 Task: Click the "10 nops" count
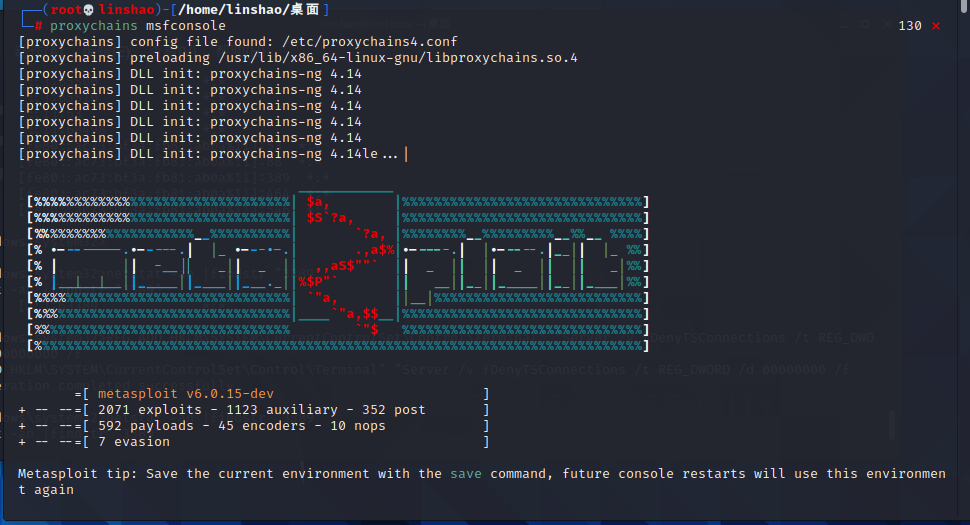(x=358, y=426)
